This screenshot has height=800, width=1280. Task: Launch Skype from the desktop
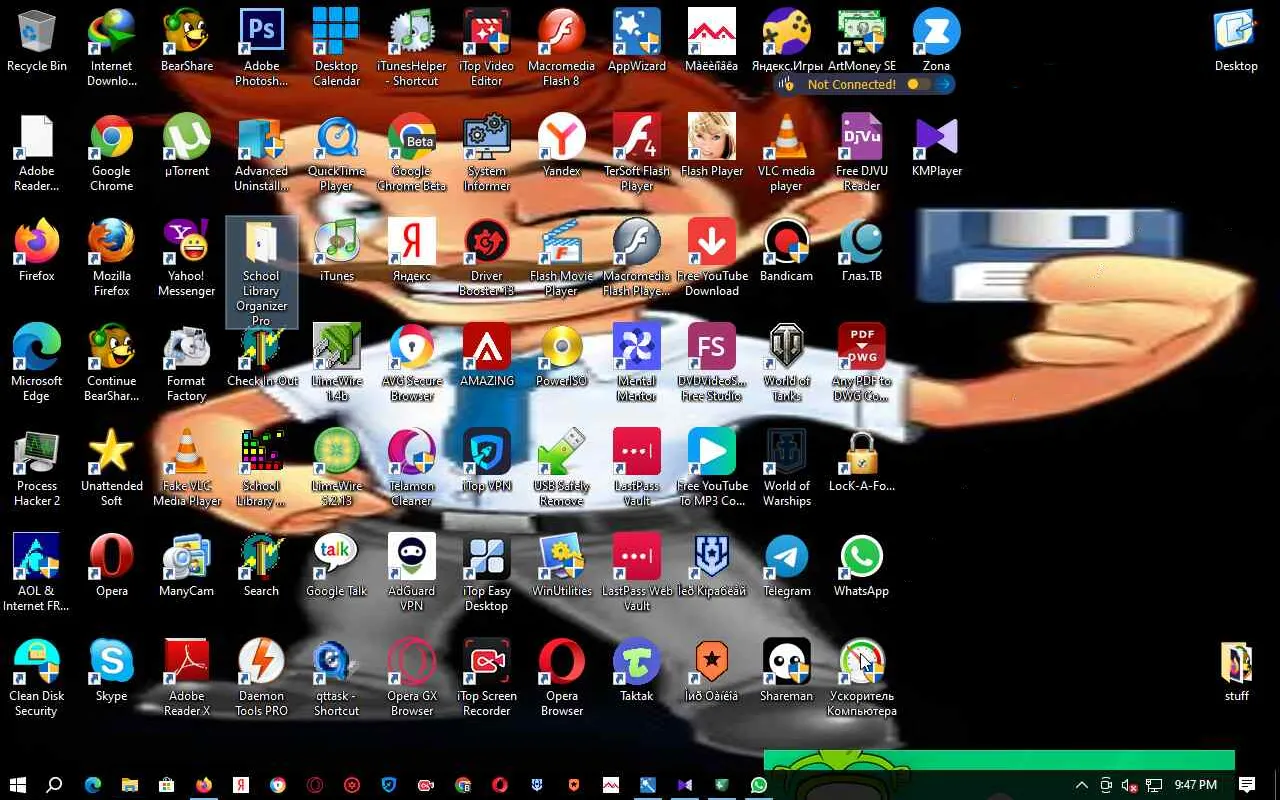pyautogui.click(x=111, y=671)
